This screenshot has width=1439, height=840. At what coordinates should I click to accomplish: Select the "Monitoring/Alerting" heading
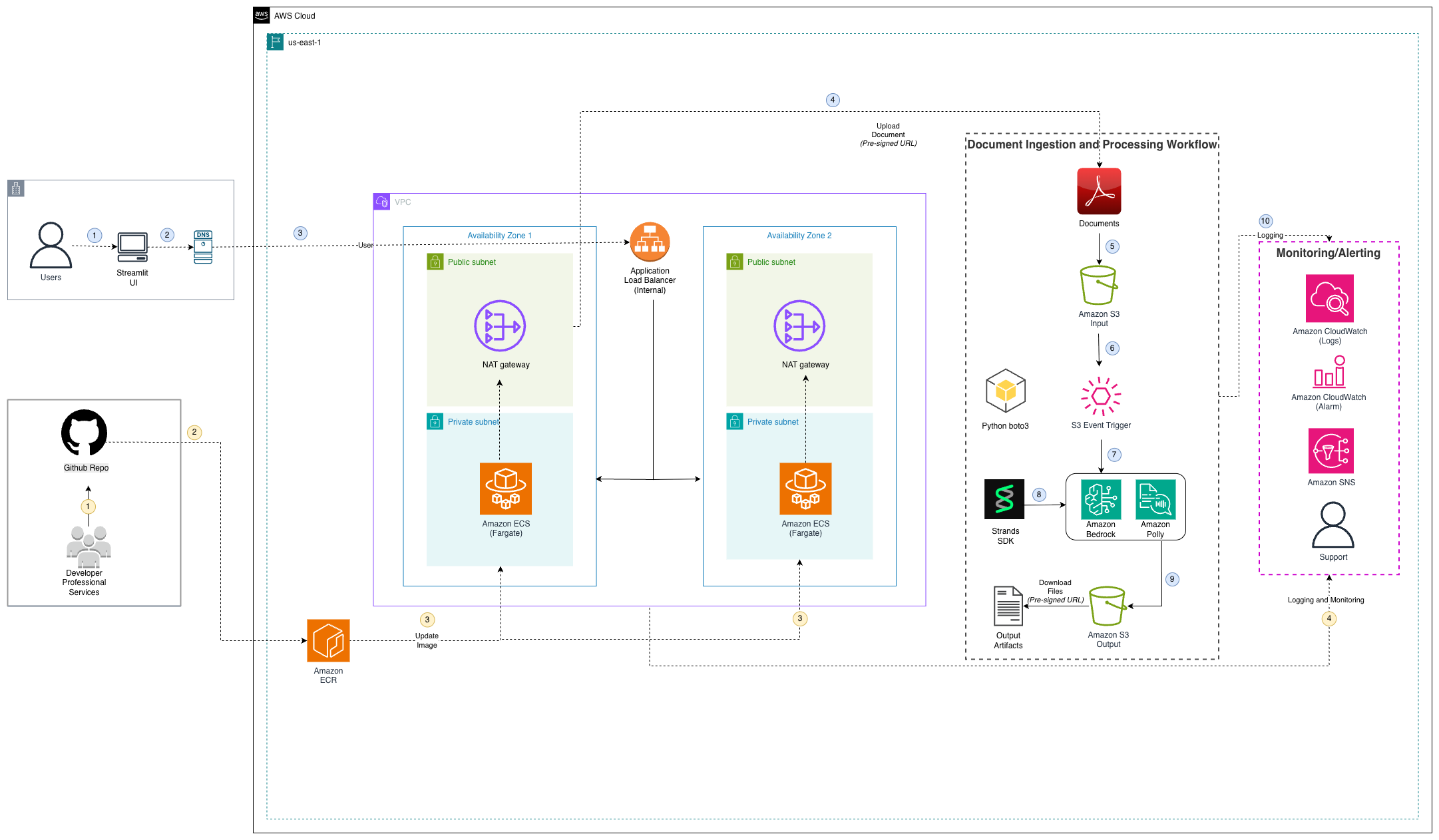point(1329,253)
